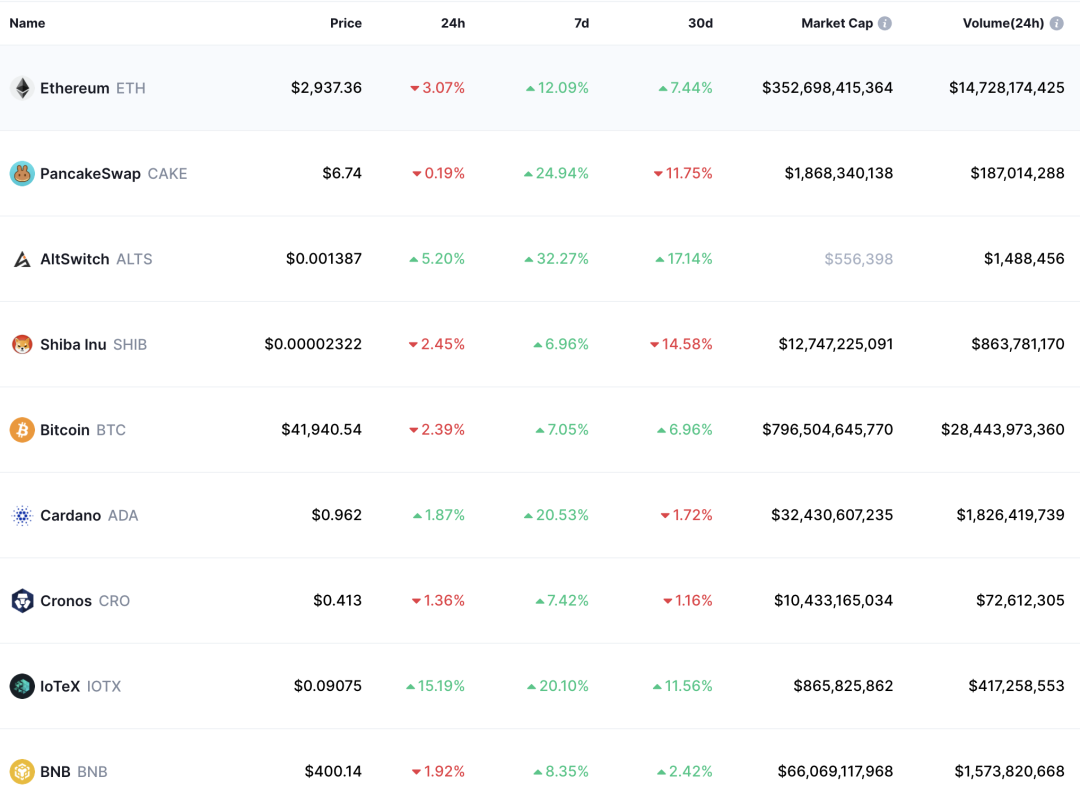Screen dimensions: 1080x794
Task: Click the AltSwitch logo icon
Action: tap(22, 259)
